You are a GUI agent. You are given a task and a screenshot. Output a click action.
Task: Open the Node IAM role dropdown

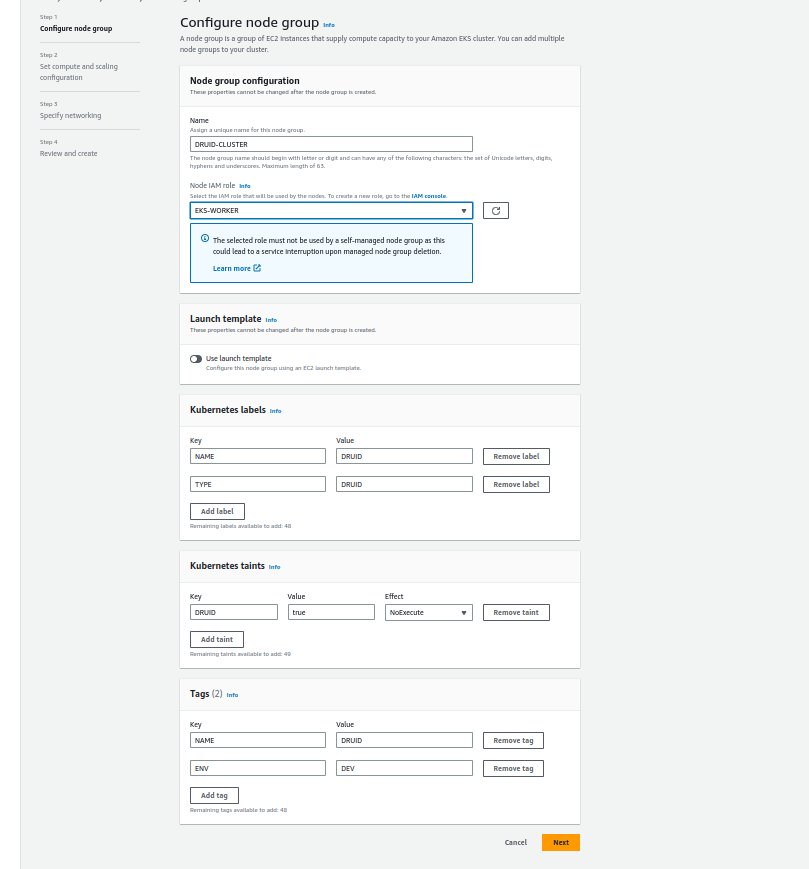tap(330, 211)
